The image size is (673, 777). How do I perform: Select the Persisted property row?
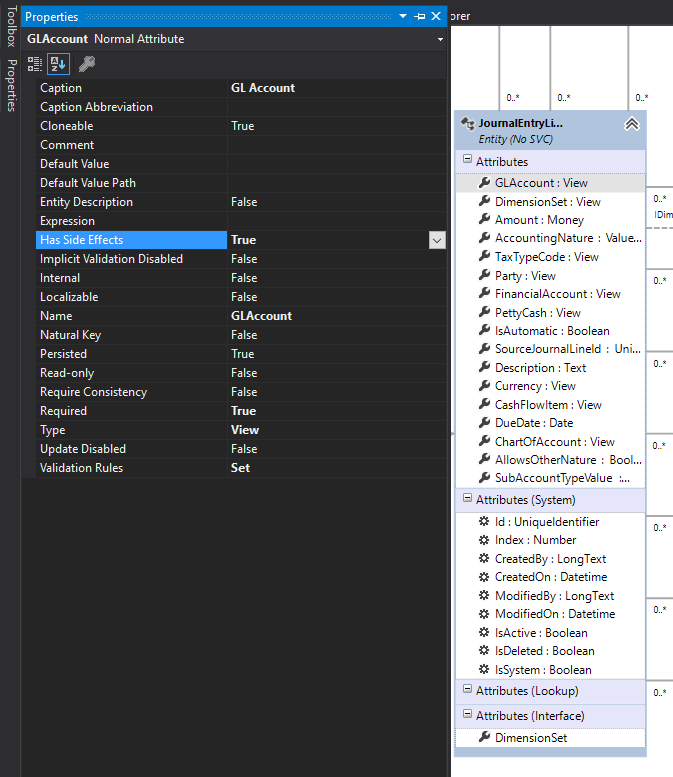pos(241,354)
